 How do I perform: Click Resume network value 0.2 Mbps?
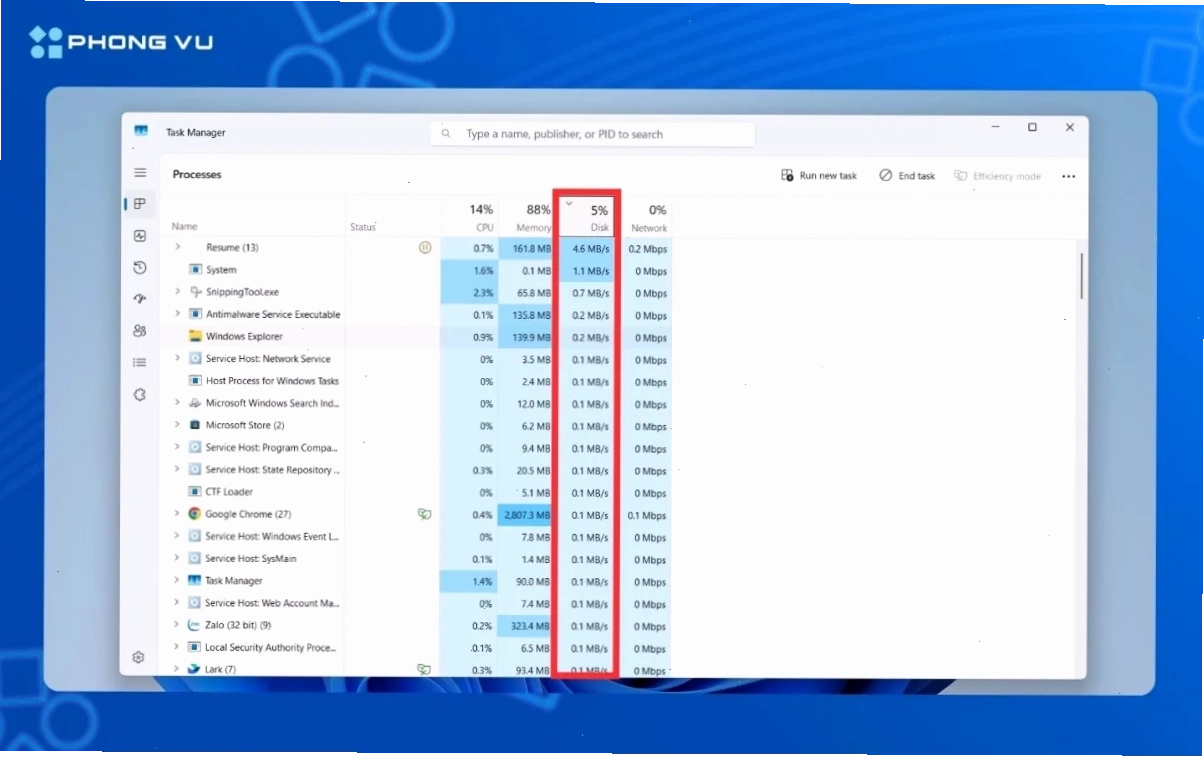tap(648, 249)
